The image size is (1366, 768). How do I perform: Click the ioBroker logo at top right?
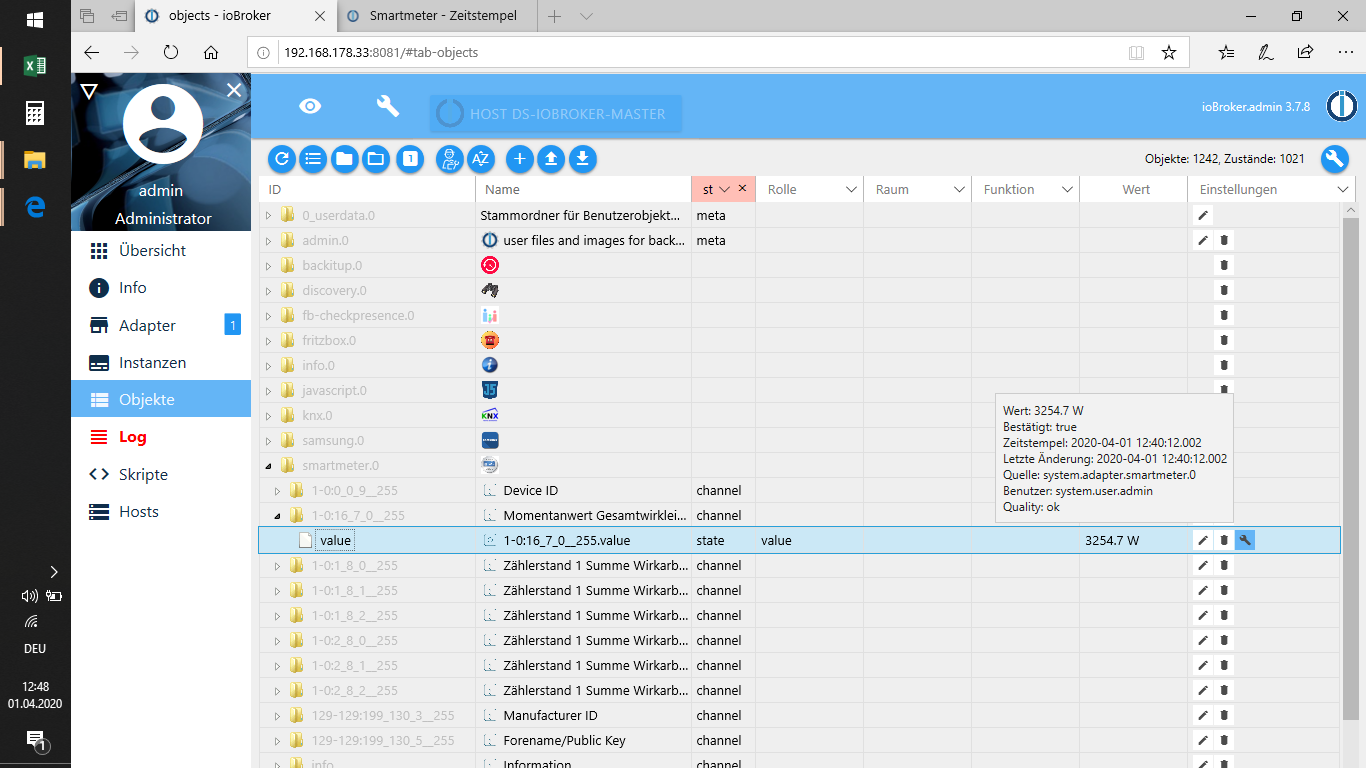(x=1341, y=106)
